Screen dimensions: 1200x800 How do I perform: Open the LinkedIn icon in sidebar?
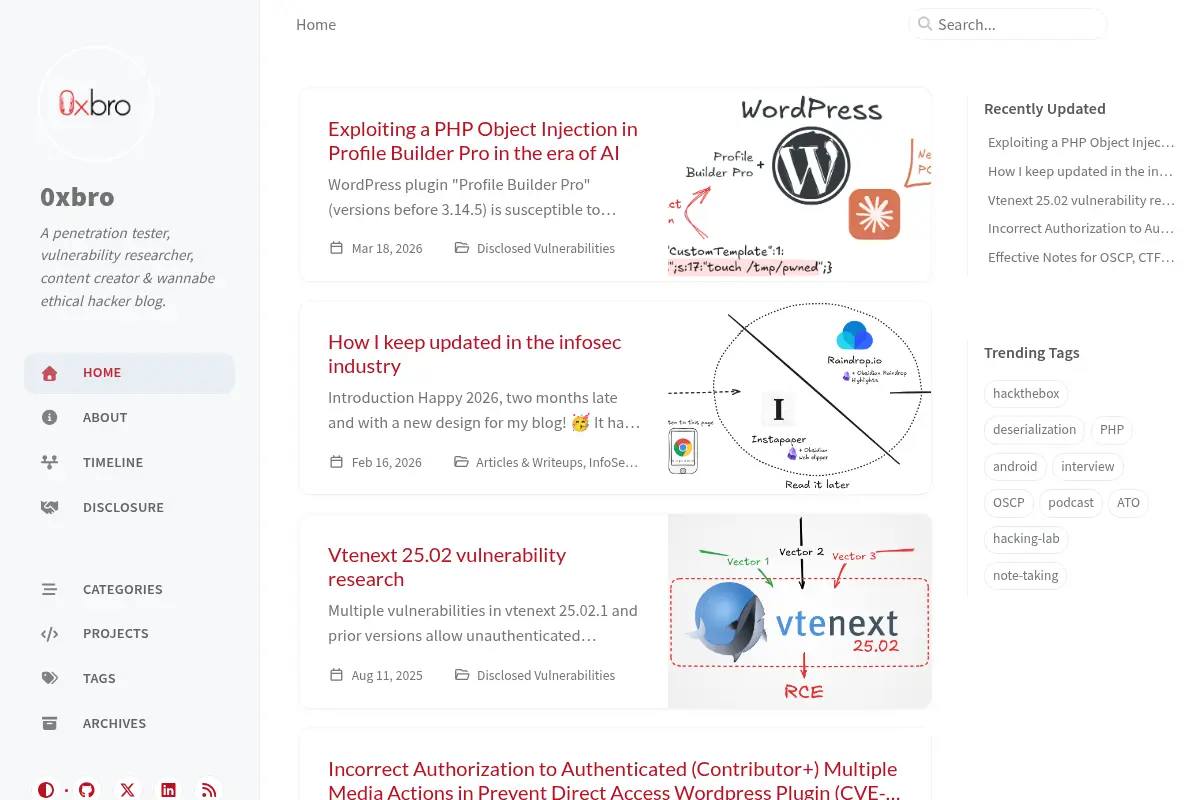[x=169, y=790]
